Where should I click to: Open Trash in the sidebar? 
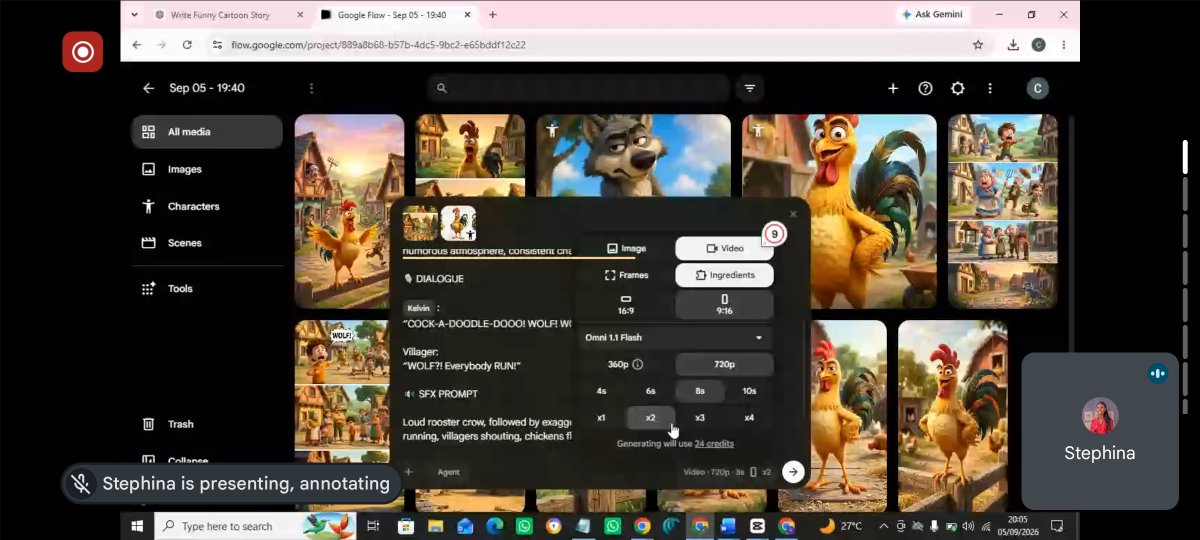click(x=207, y=424)
